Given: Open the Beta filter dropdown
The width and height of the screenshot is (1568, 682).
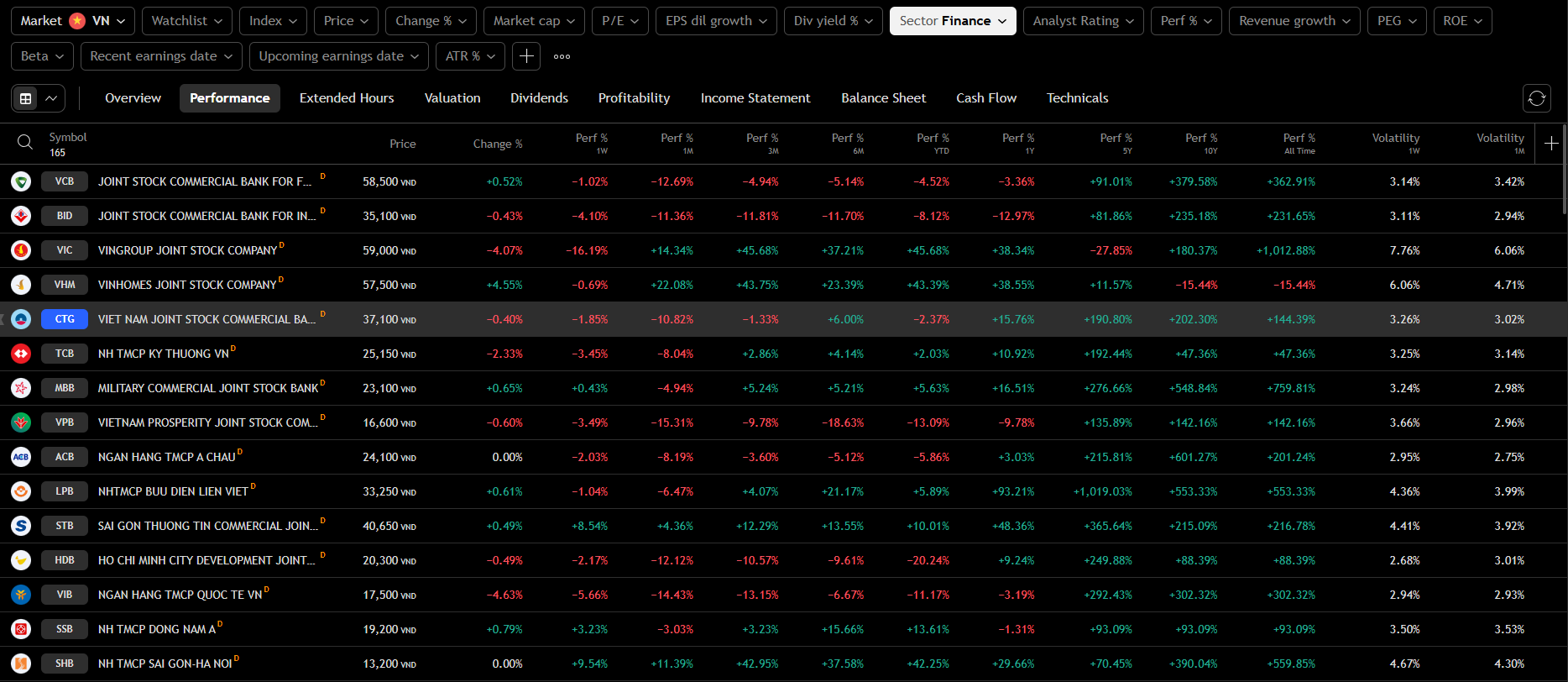Looking at the screenshot, I should click(x=42, y=56).
